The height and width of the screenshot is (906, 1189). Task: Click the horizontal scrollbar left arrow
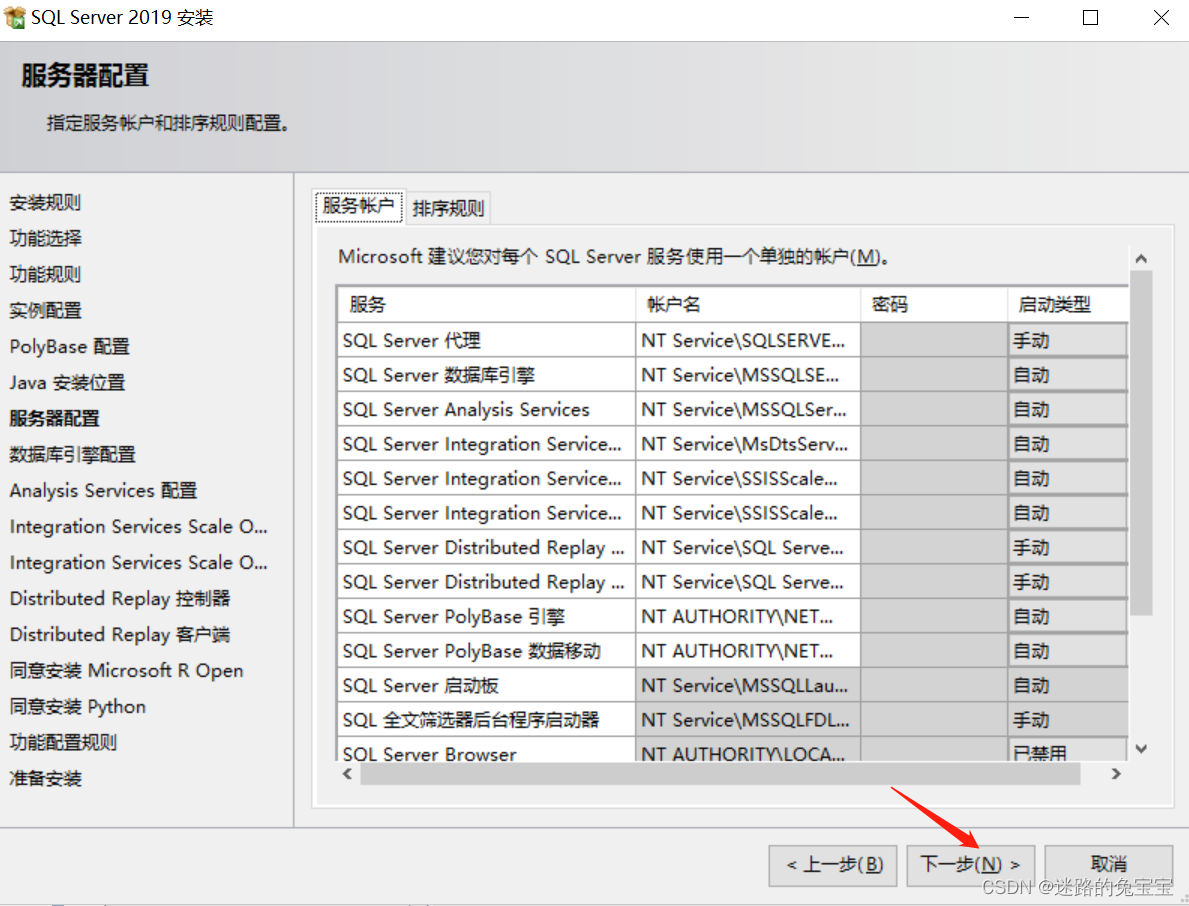347,774
